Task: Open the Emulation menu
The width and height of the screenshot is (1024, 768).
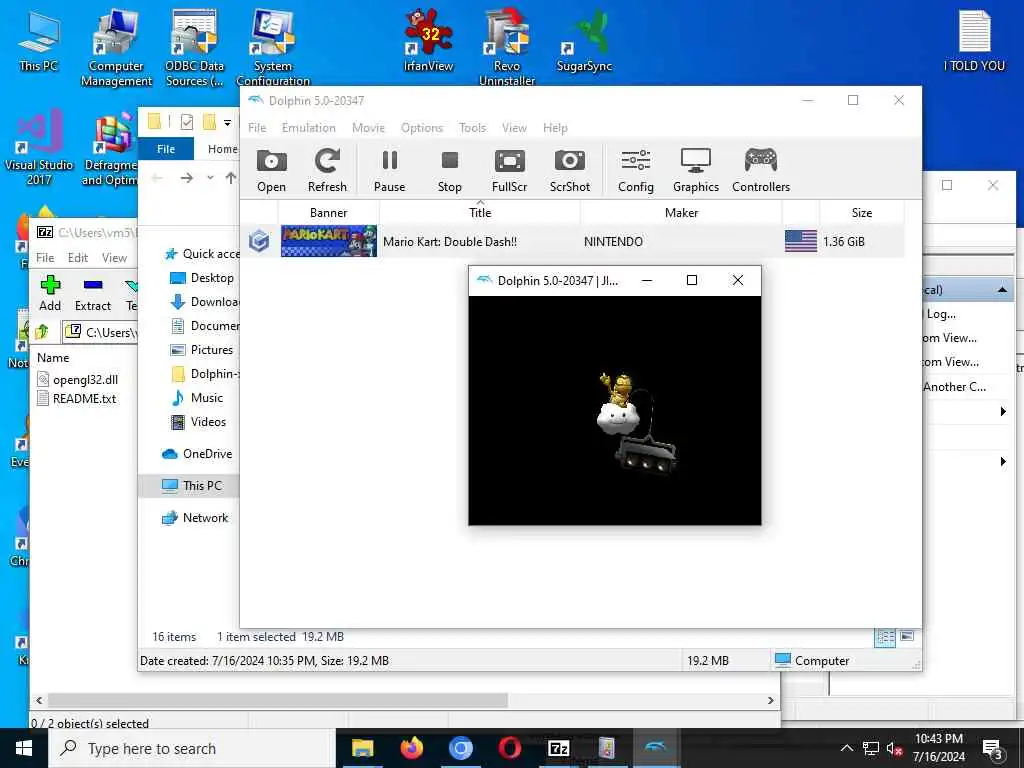Action: (308, 128)
